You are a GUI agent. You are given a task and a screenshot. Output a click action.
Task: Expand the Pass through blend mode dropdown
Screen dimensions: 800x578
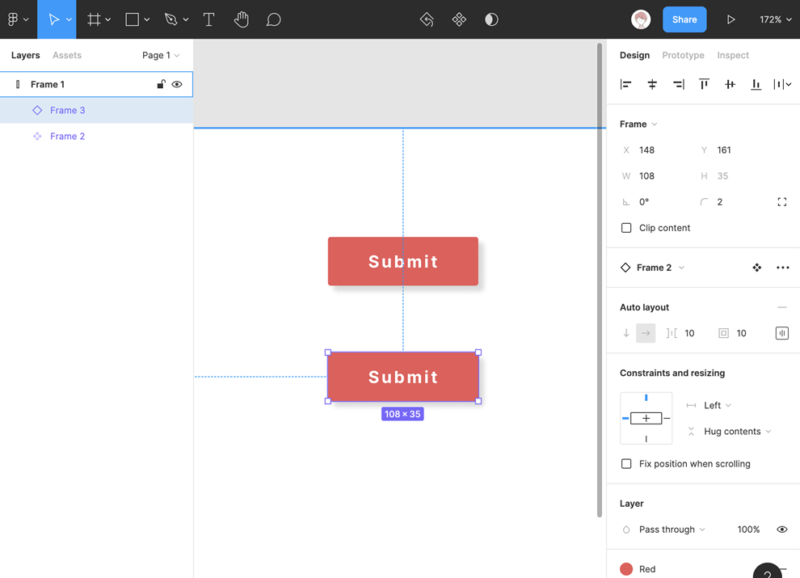672,530
